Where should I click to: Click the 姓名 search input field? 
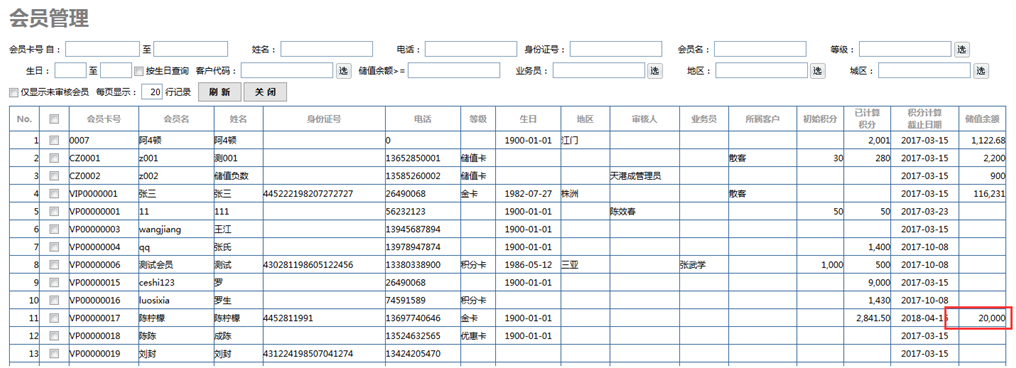[327, 49]
